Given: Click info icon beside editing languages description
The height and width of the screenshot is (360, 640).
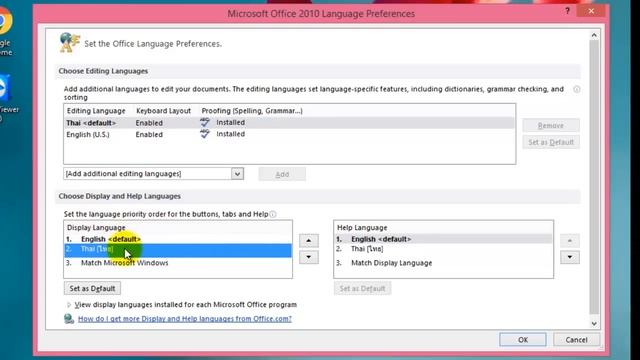Looking at the screenshot, I should 576,89.
